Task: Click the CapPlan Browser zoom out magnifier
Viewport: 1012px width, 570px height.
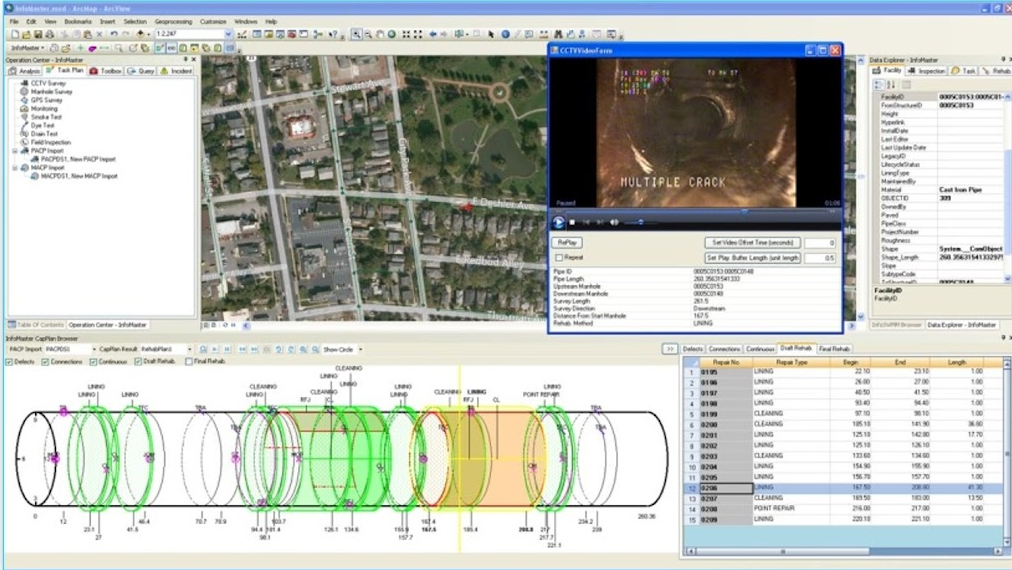Action: (316, 349)
